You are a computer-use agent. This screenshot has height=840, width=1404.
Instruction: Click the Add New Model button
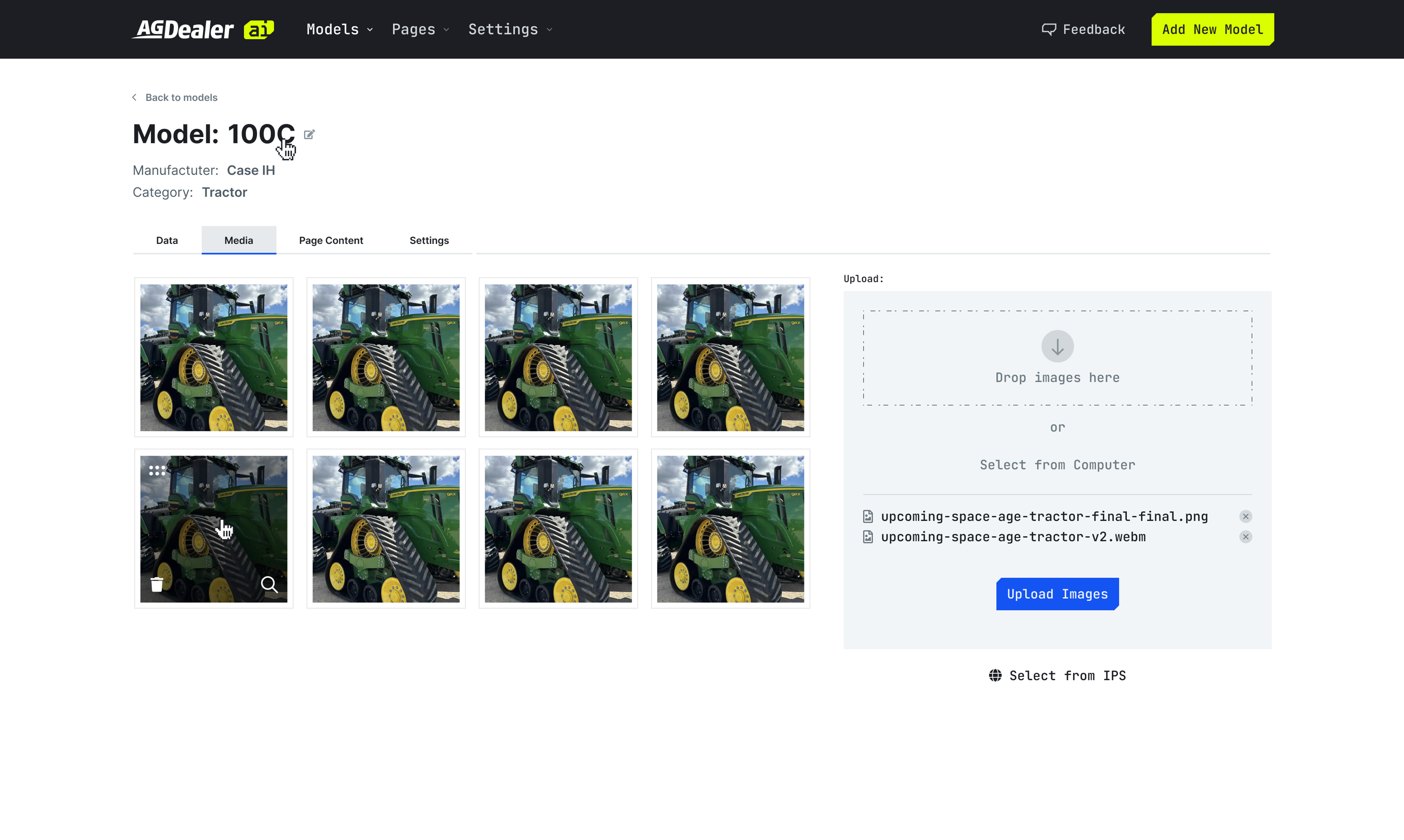[1212, 30]
